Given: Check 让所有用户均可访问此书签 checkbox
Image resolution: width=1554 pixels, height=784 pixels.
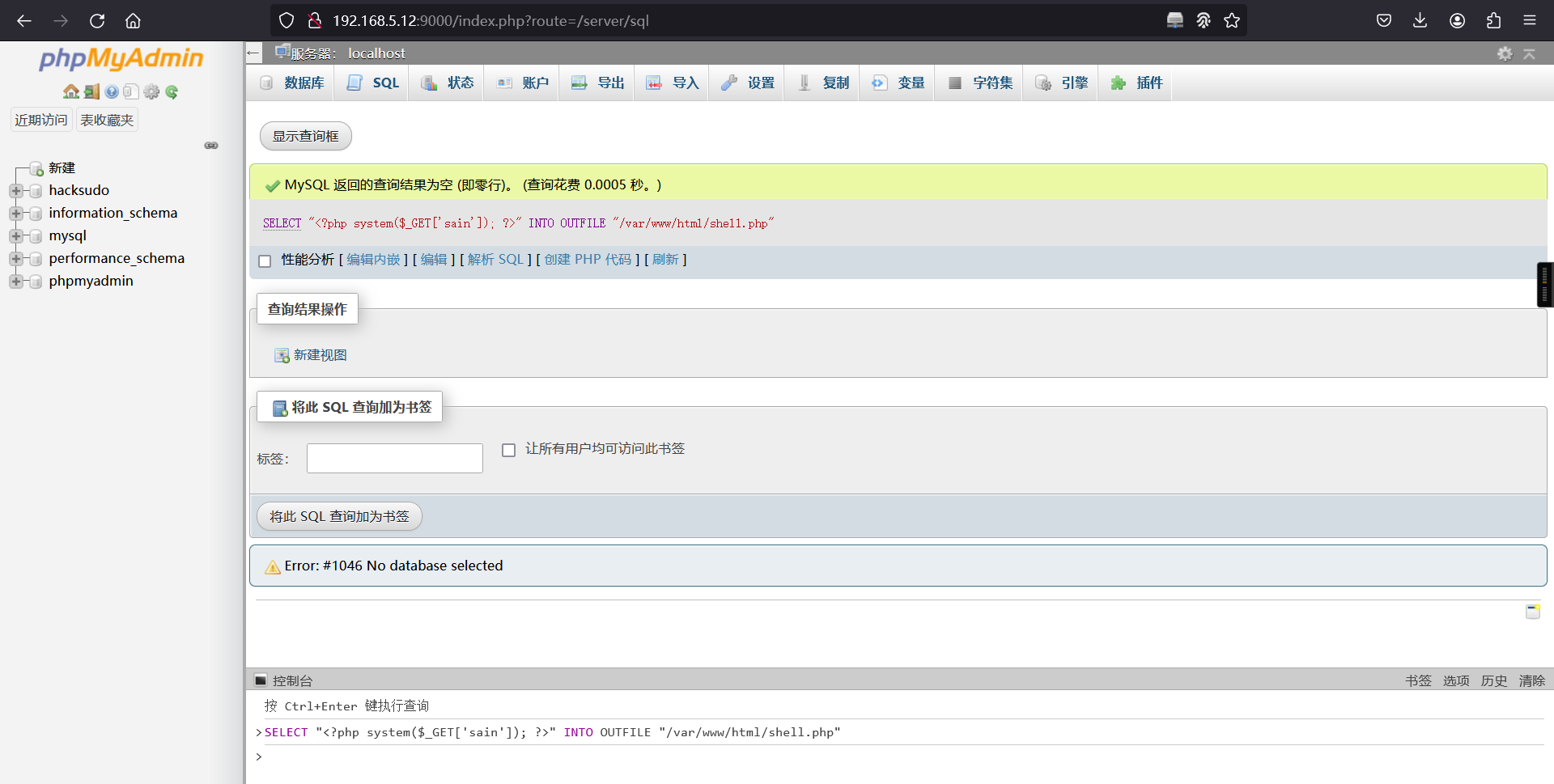Looking at the screenshot, I should click(x=508, y=450).
